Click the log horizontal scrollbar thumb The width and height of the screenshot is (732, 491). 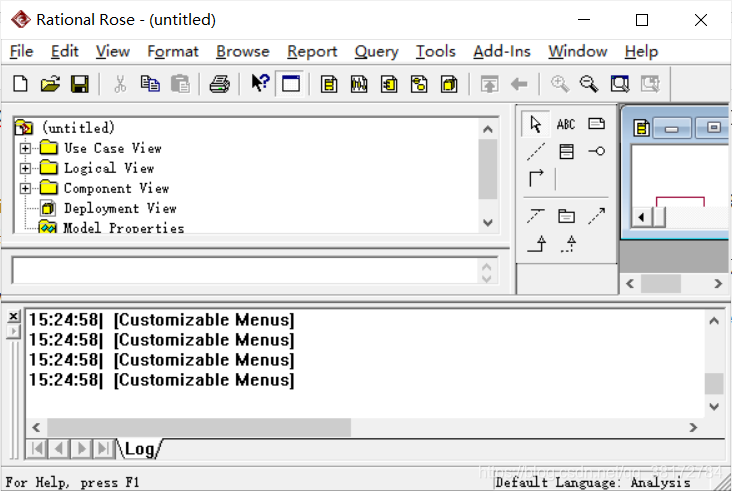(199, 427)
